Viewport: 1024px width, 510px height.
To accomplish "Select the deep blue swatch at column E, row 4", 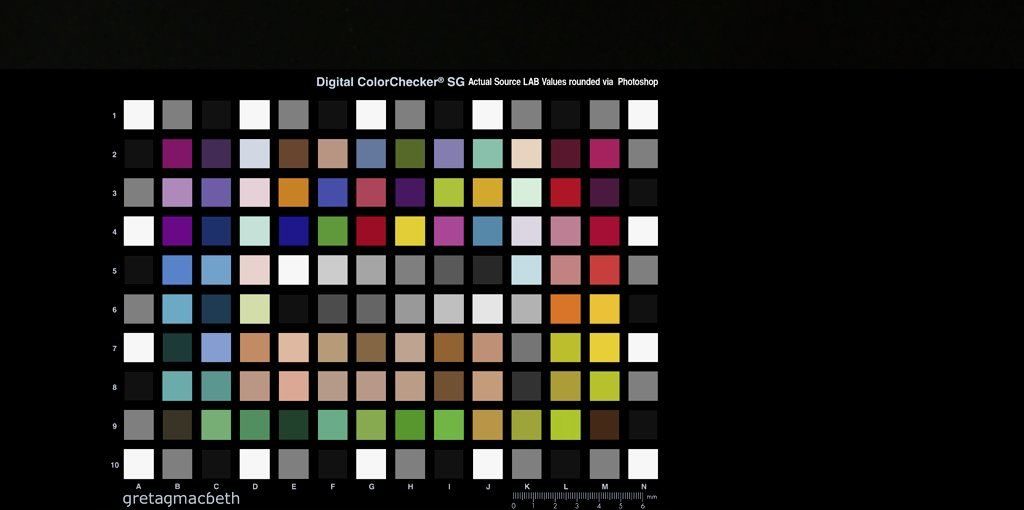I will coord(293,231).
